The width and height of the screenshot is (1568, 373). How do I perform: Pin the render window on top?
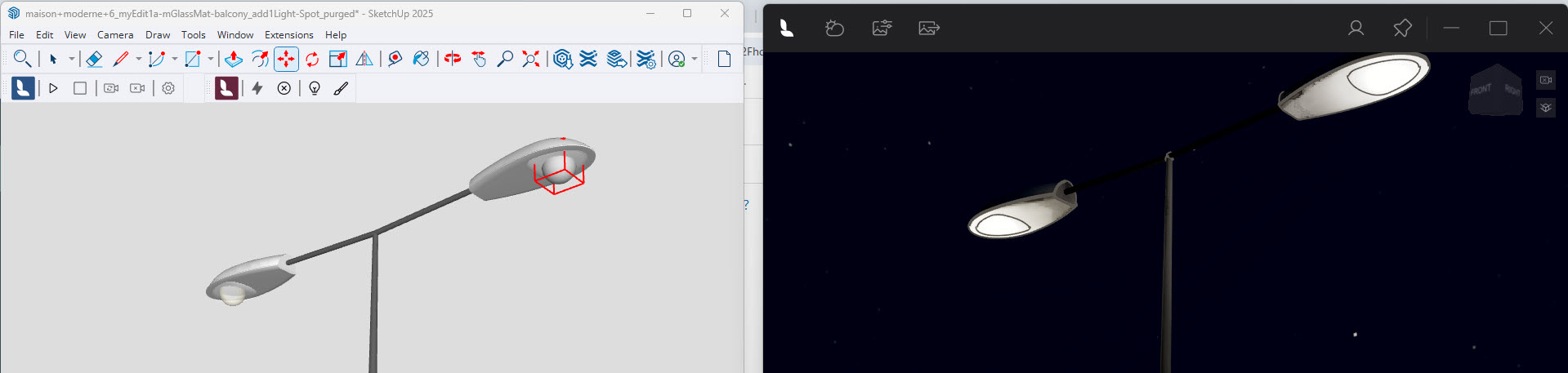1402,29
